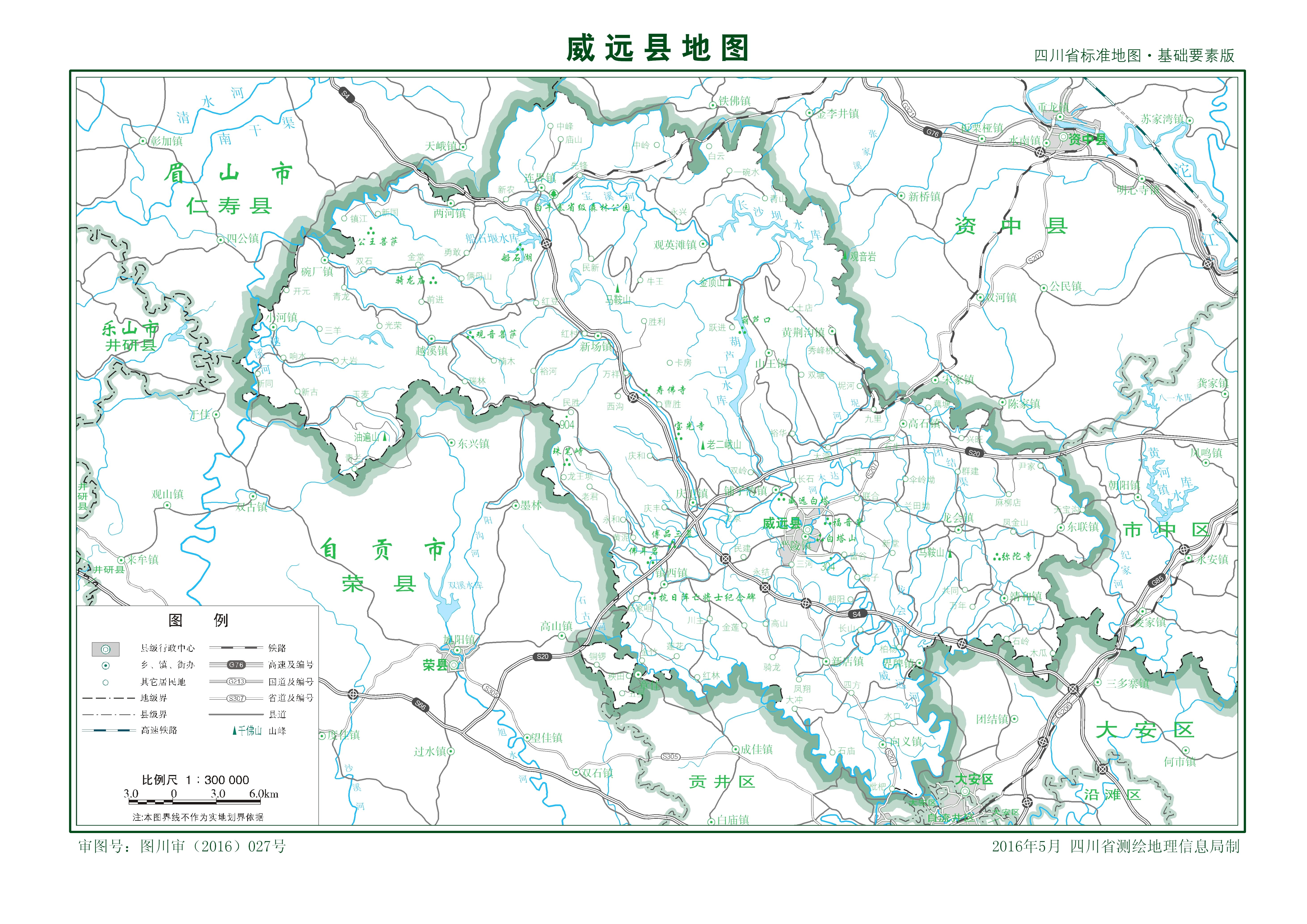Click the G213 national road shield in legend

tap(236, 682)
